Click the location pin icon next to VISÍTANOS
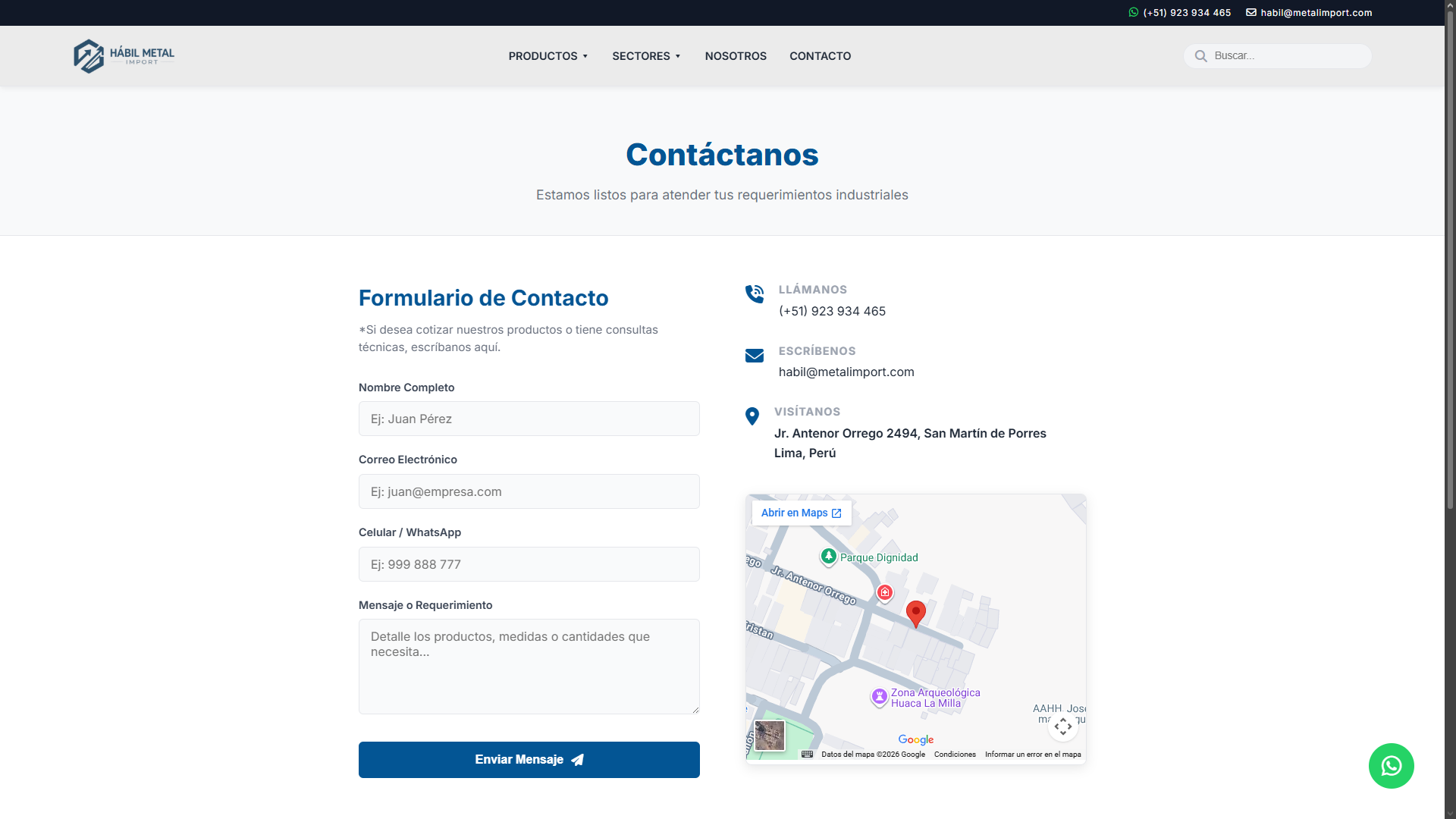The width and height of the screenshot is (1456, 819). (x=752, y=416)
